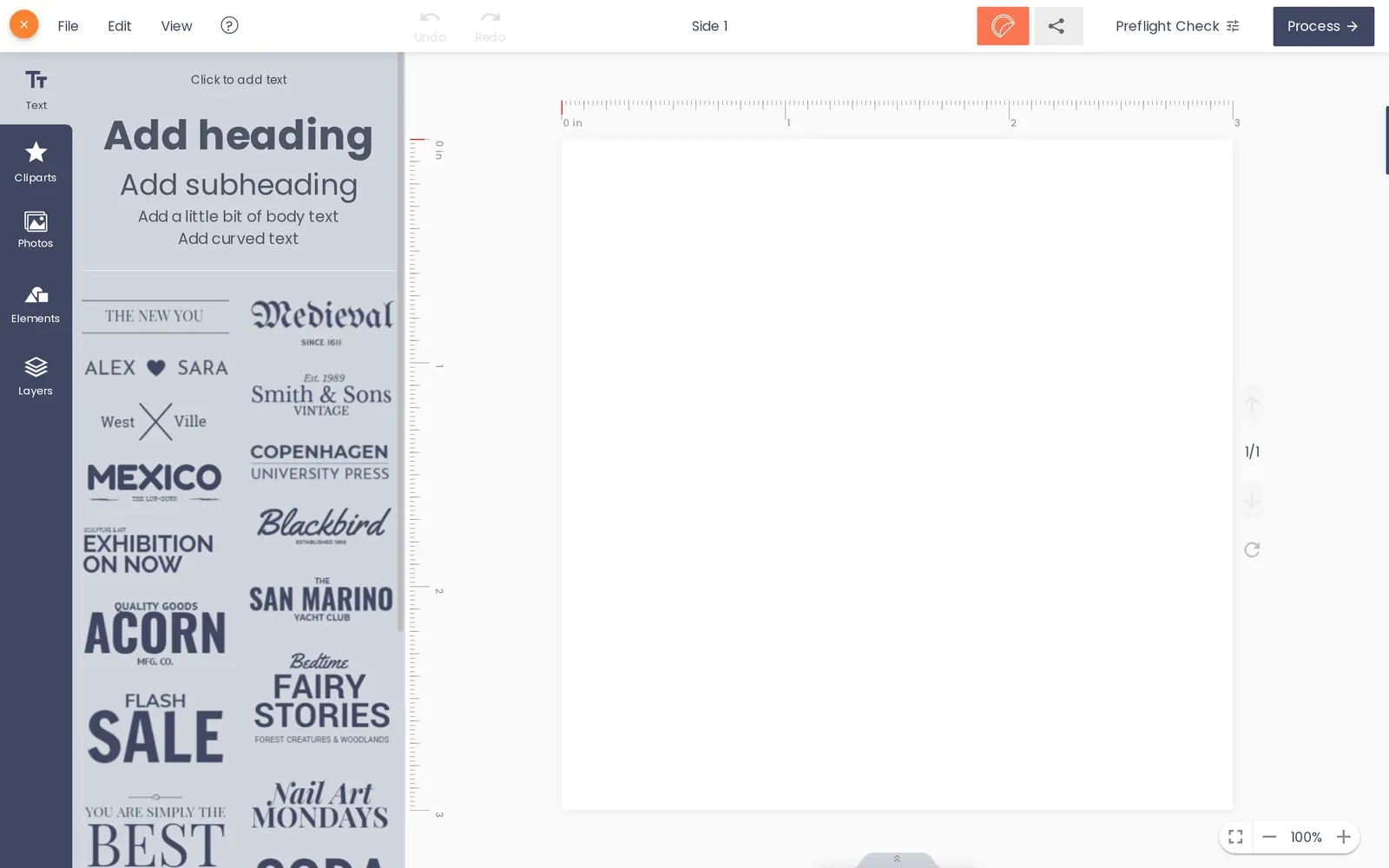Viewport: 1389px width, 868px height.
Task: Expand the bottom panel chevron handle
Action: coord(897,859)
